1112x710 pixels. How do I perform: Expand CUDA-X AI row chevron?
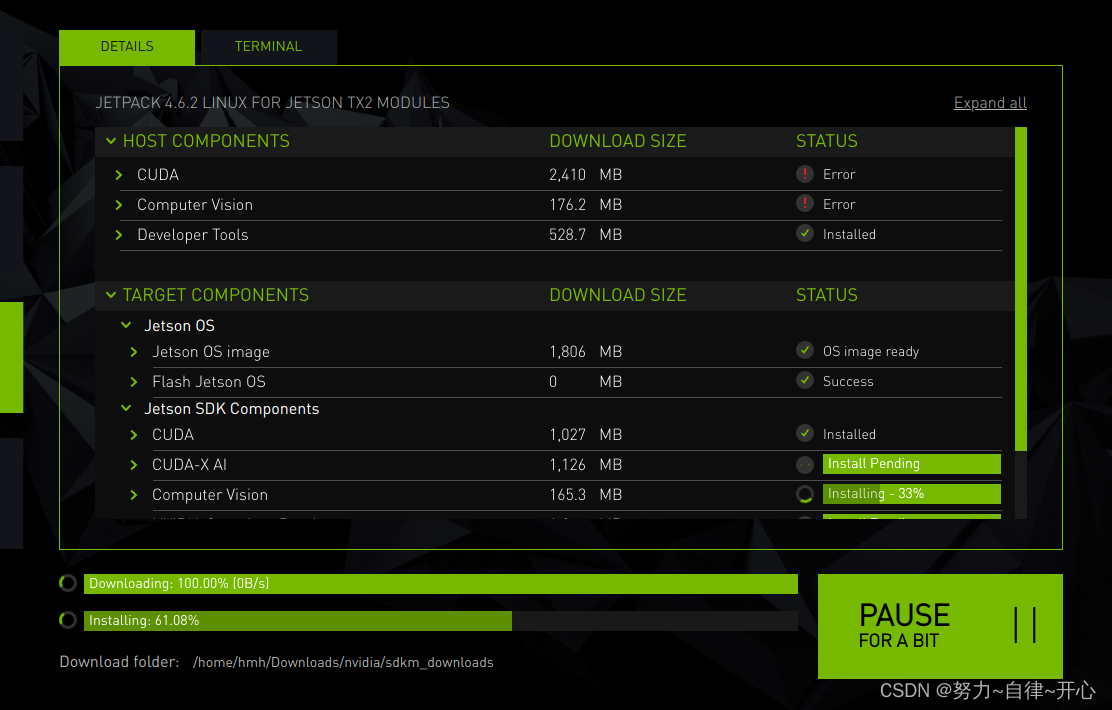point(134,465)
